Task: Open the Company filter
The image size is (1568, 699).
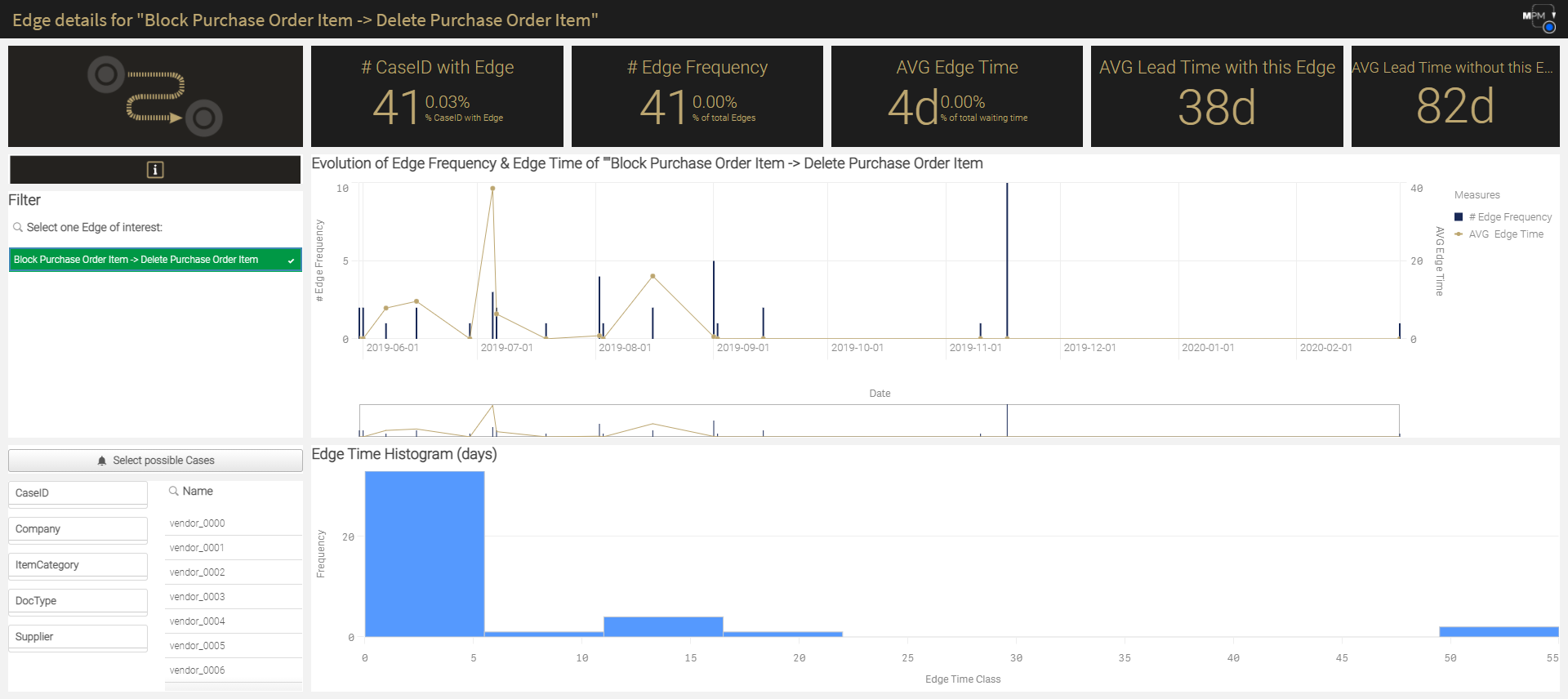Action: tap(78, 529)
